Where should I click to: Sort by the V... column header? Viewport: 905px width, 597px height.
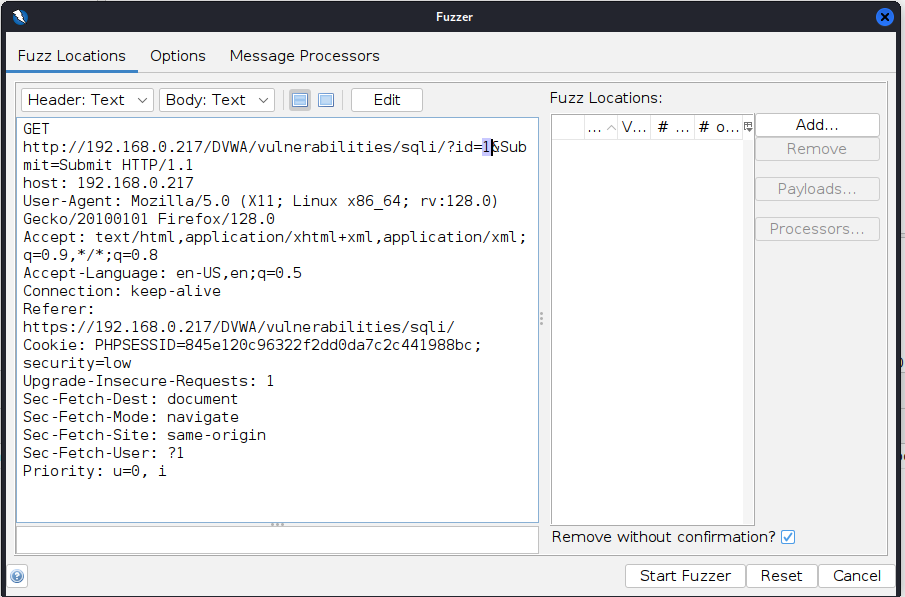point(634,127)
